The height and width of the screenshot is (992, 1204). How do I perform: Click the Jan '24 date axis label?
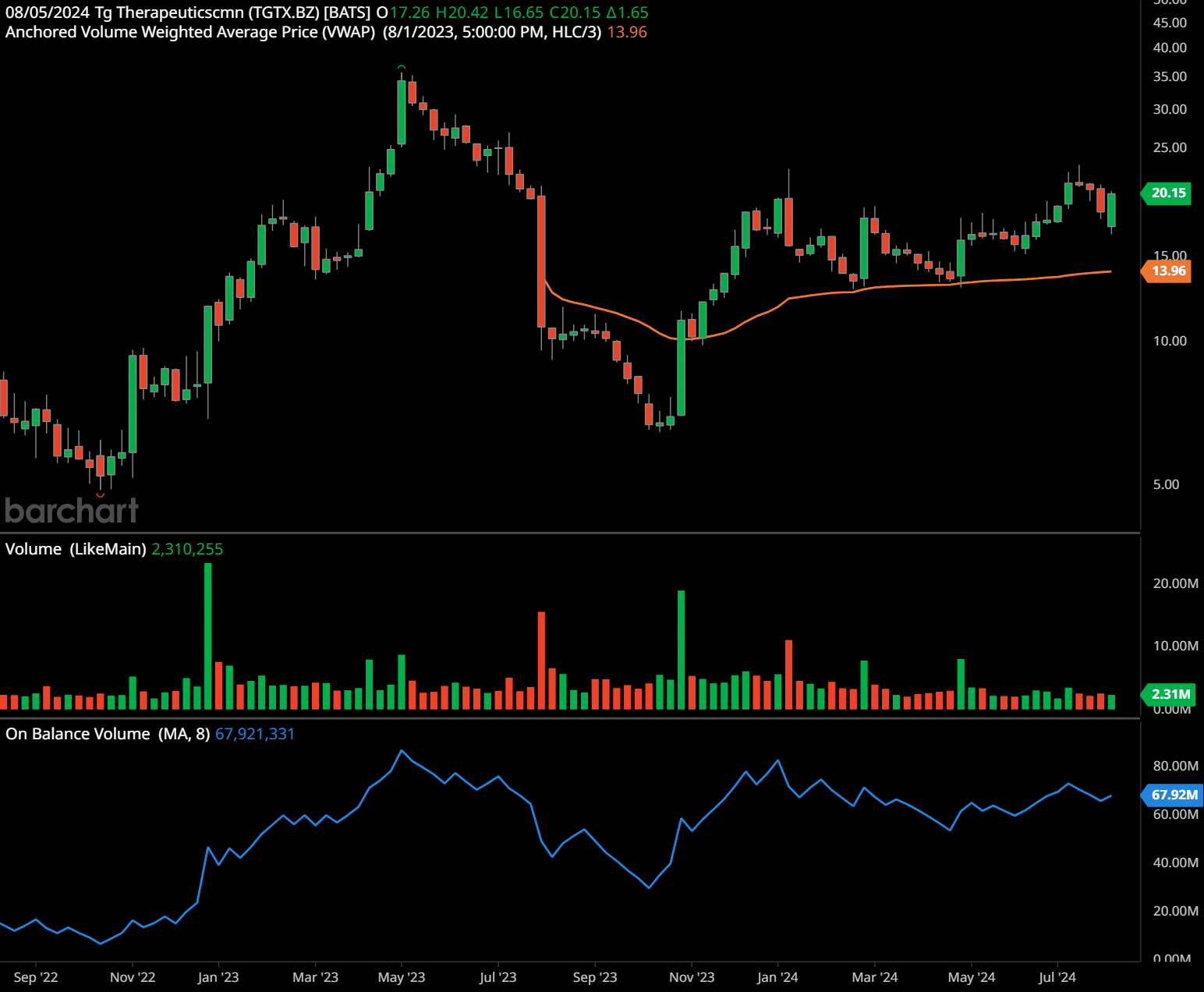[x=777, y=977]
